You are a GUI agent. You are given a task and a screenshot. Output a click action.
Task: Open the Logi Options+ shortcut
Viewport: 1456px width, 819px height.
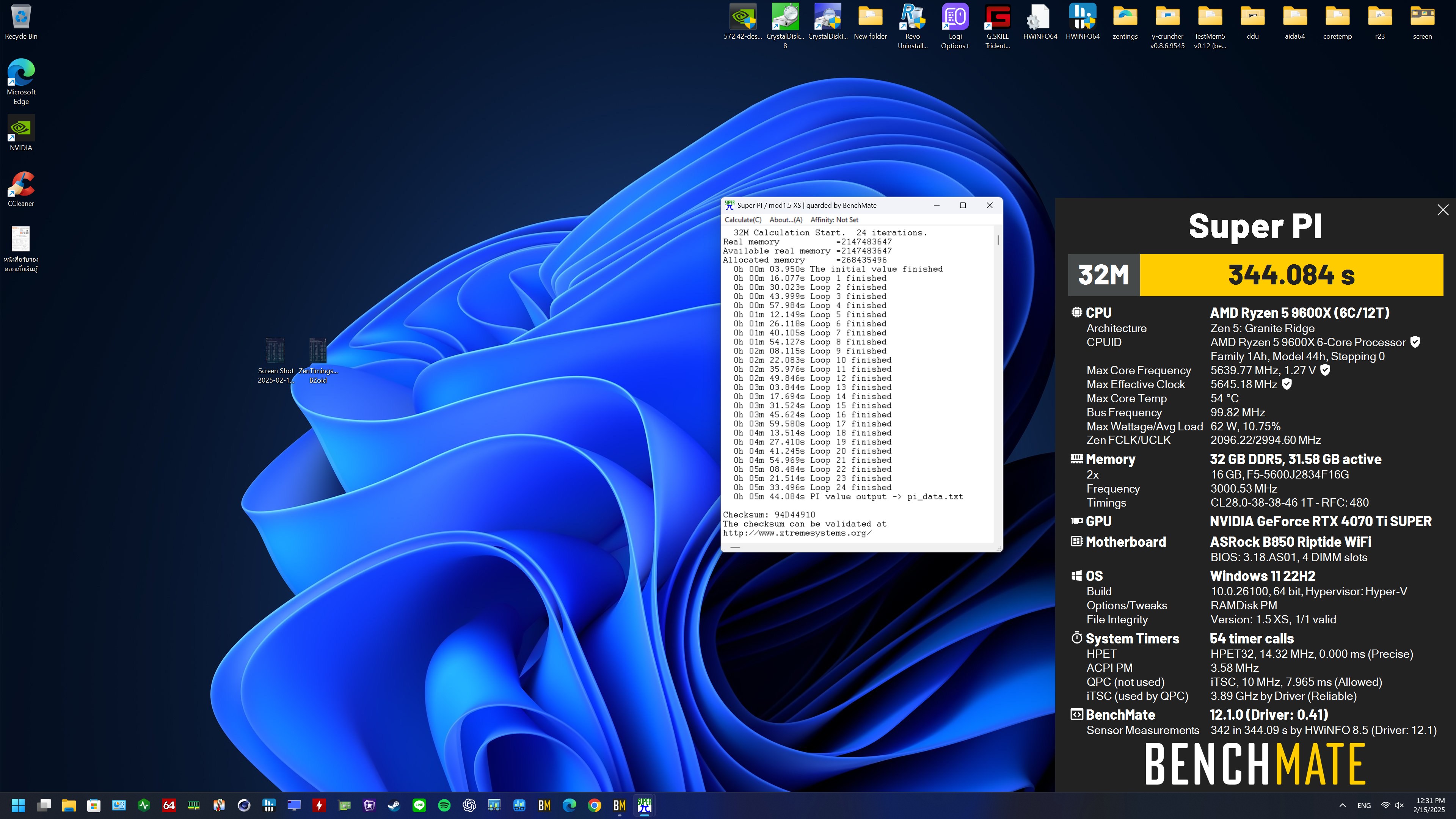tap(955, 26)
